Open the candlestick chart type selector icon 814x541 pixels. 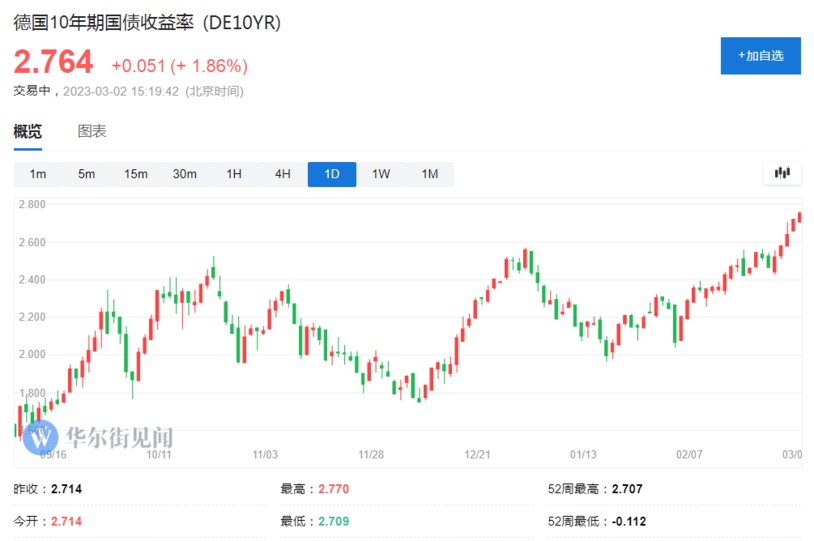coord(782,174)
